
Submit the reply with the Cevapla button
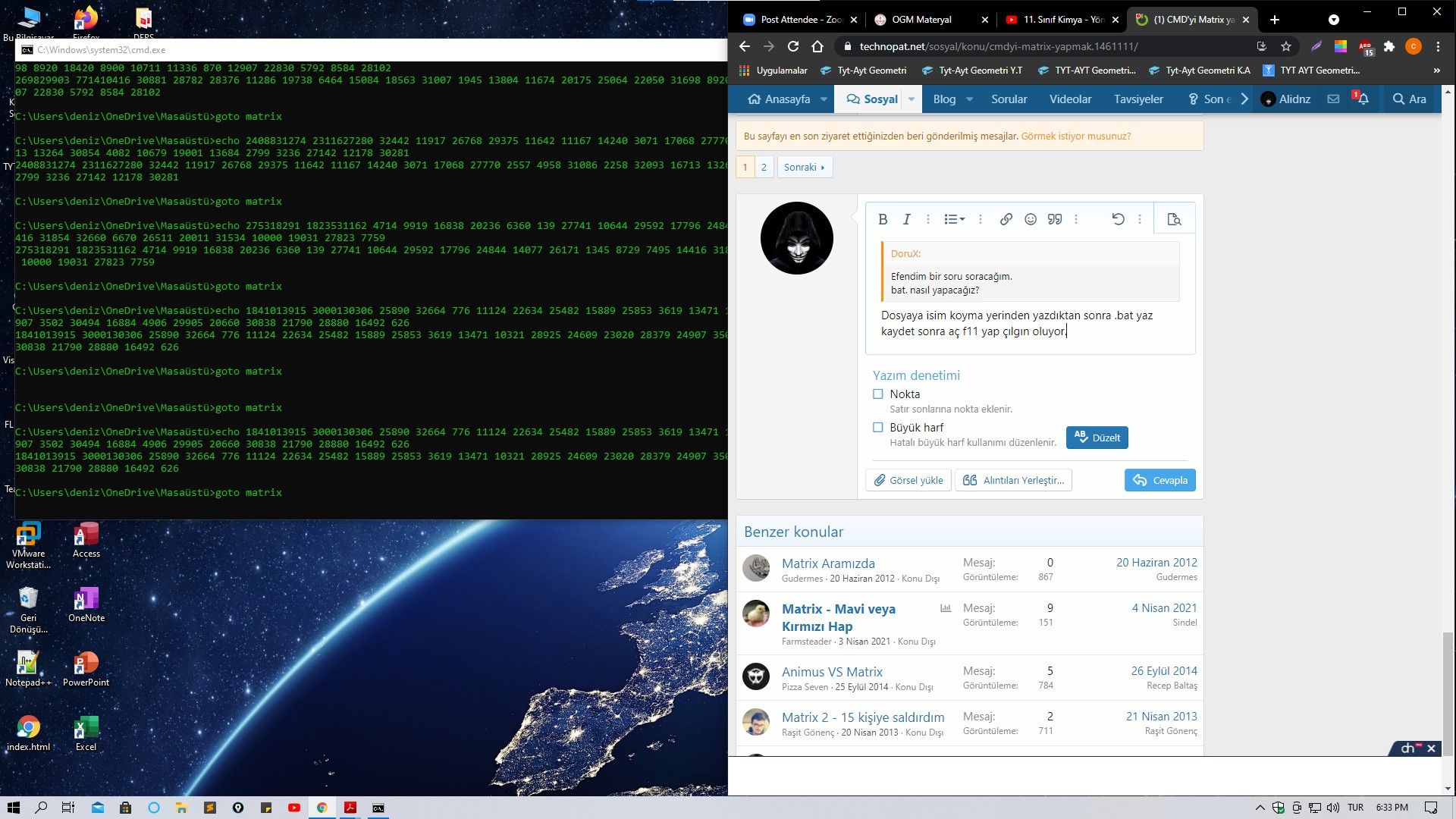[x=1159, y=480]
